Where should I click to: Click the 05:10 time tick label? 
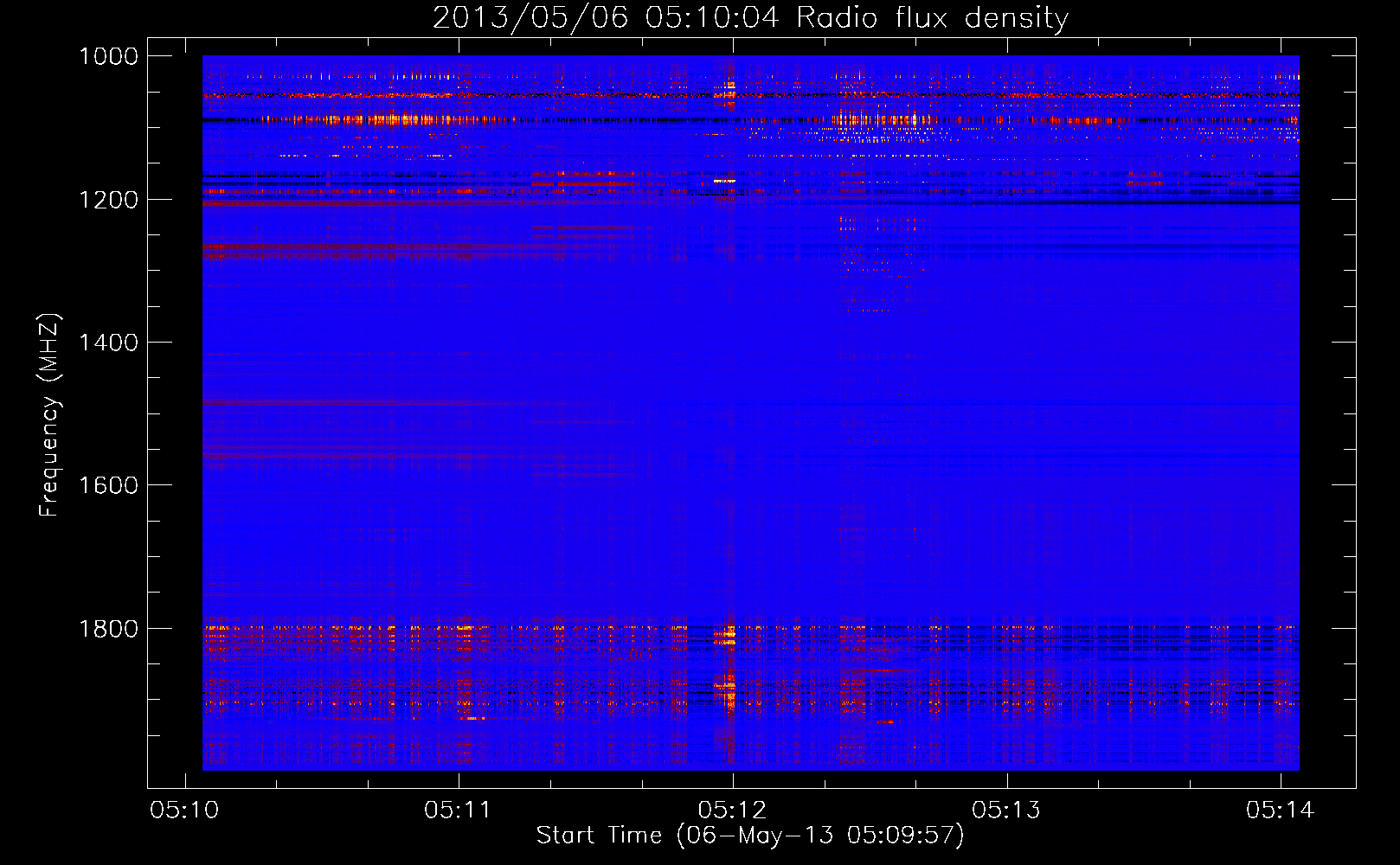(184, 810)
